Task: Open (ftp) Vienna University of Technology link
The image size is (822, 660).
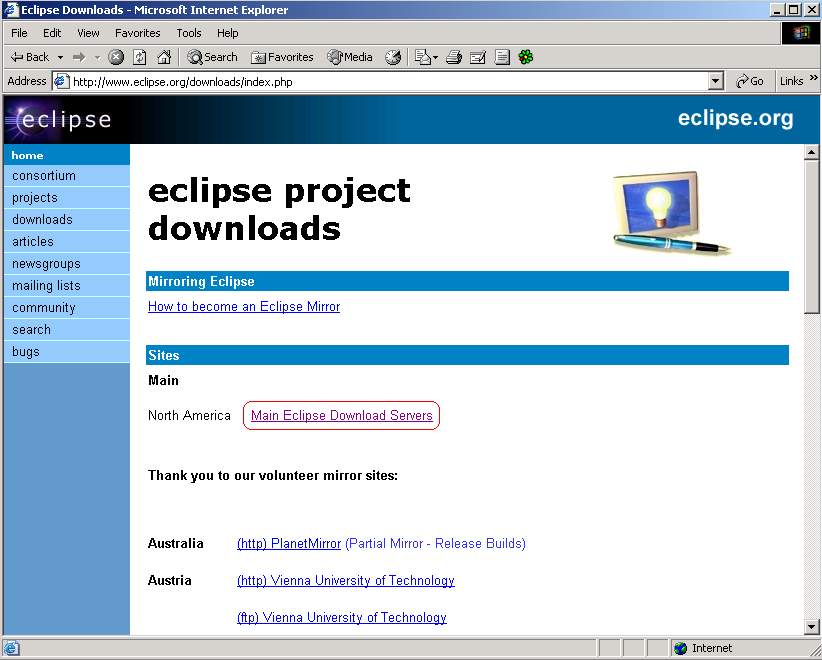Action: (342, 618)
